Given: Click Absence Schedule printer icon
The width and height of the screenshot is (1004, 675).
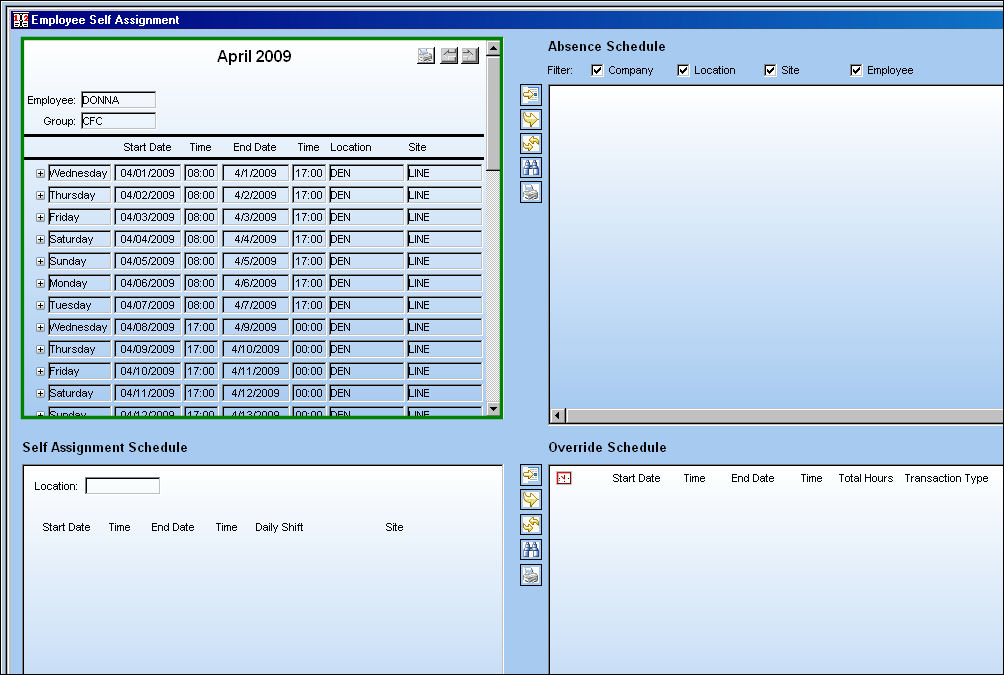Looking at the screenshot, I should [531, 192].
